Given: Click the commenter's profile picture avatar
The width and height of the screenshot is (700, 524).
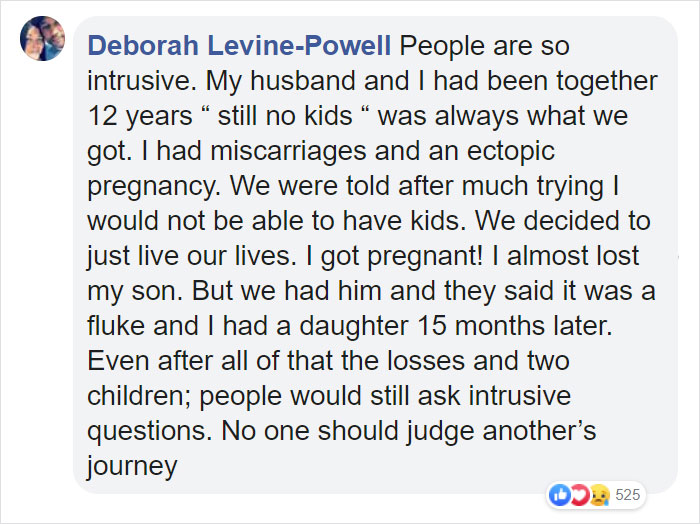Looking at the screenshot, I should click(42, 38).
